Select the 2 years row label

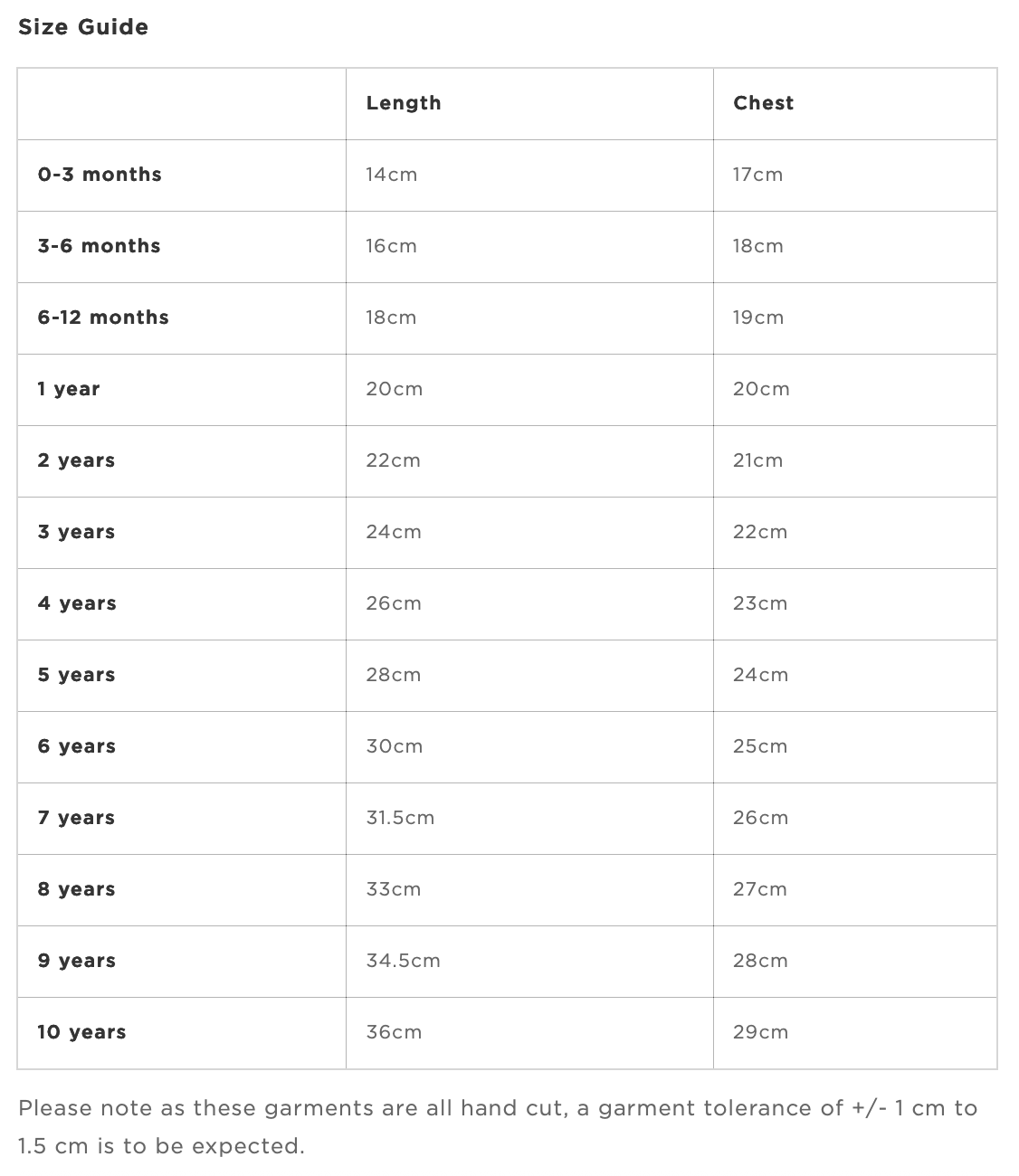[76, 460]
